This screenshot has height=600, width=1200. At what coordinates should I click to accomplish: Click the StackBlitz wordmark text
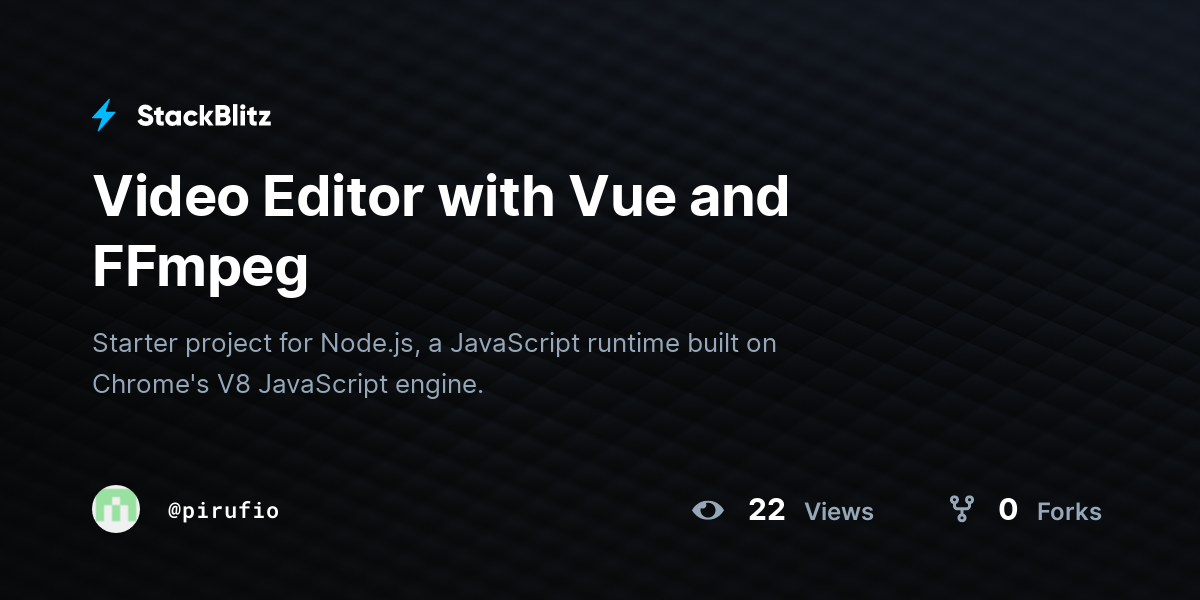click(204, 116)
